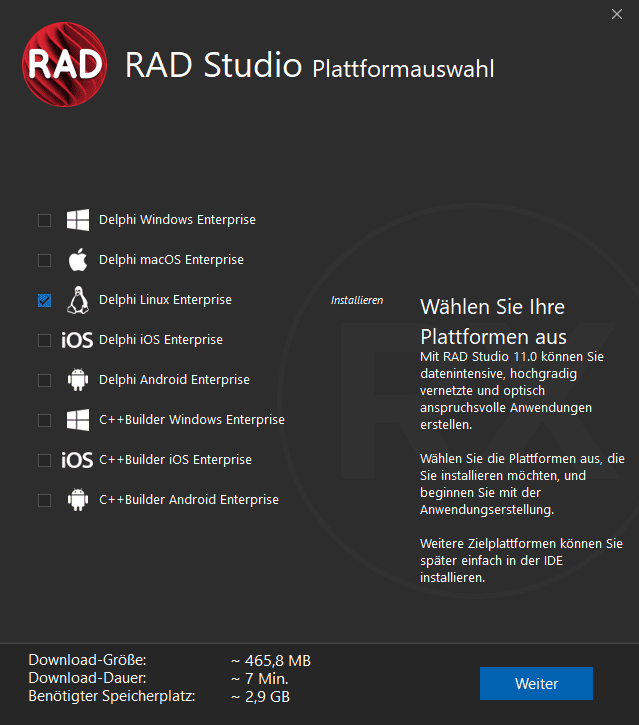639x725 pixels.
Task: Uncheck the Delphi Linux Enterprise checkbox
Action: (44, 301)
